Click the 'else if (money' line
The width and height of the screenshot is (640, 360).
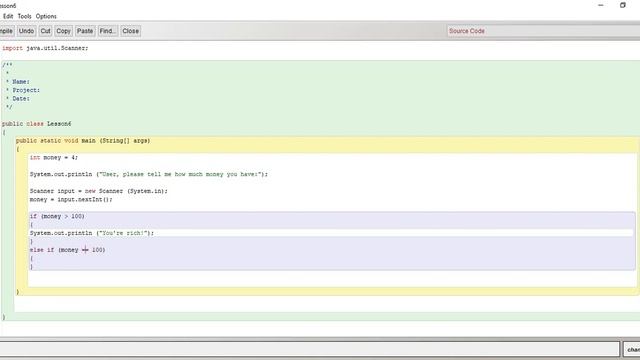(x=67, y=250)
